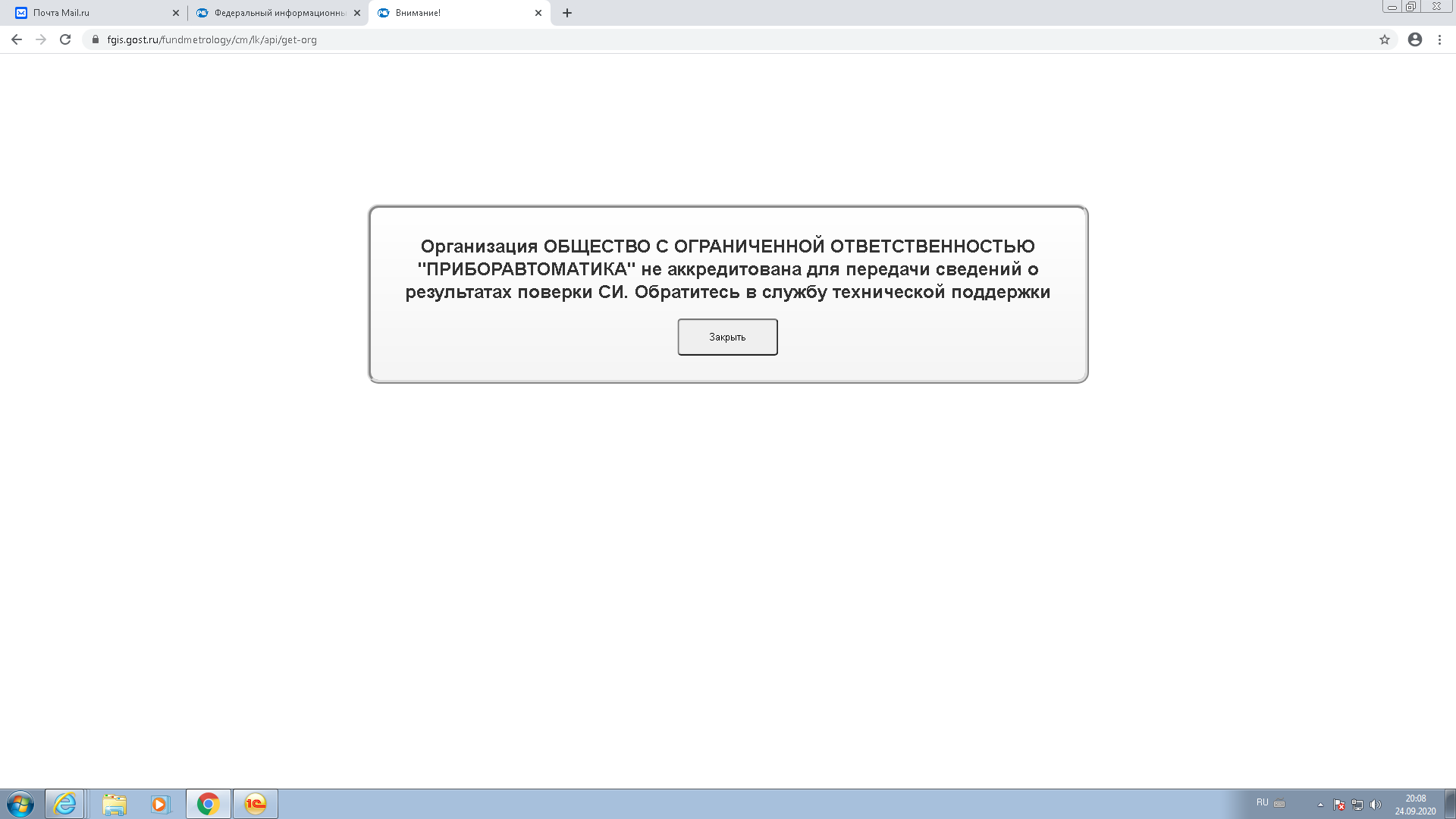The width and height of the screenshot is (1456, 819).
Task: Click the Закрыть button in the dialog
Action: 727,337
